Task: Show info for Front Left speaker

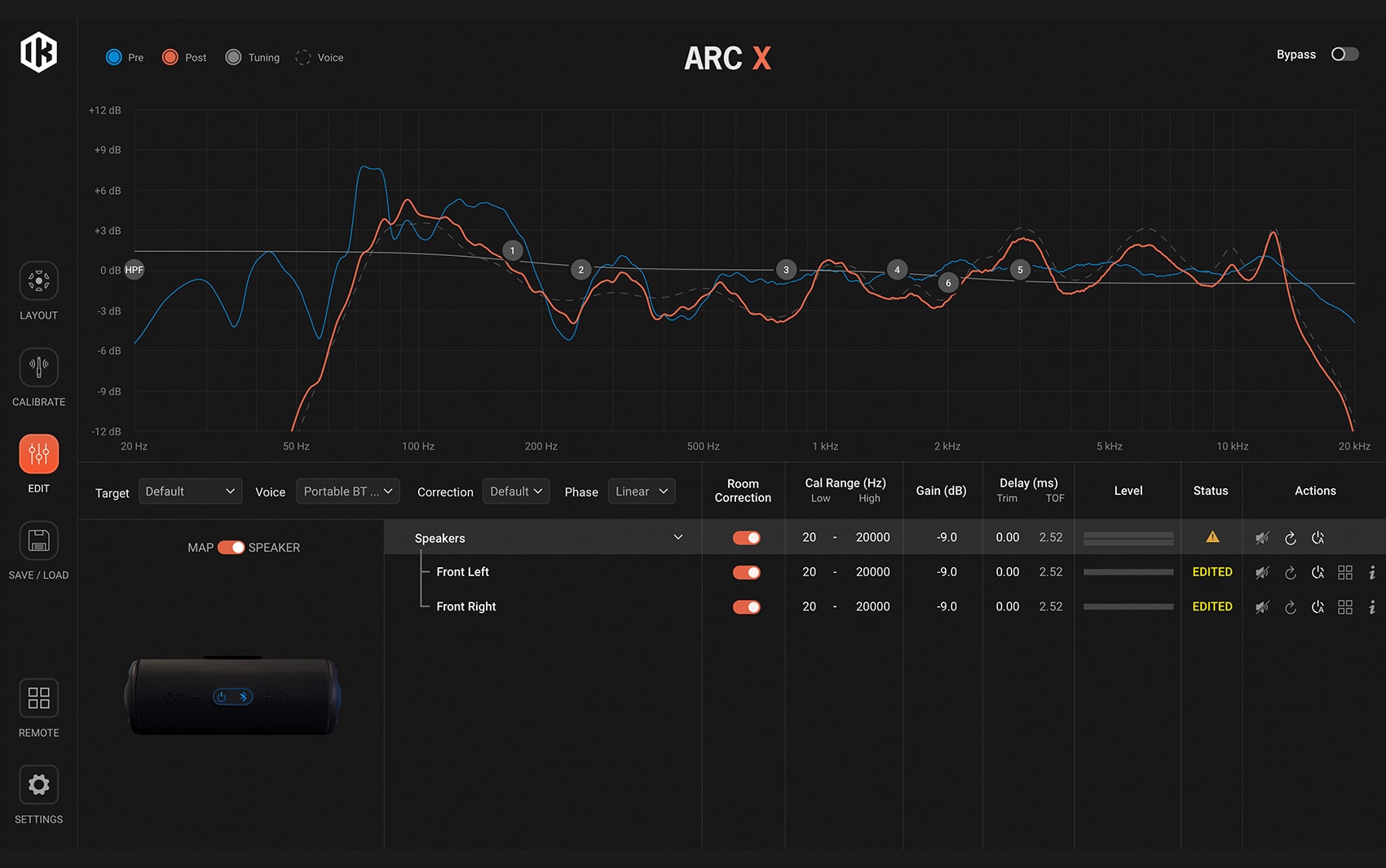Action: 1372,573
